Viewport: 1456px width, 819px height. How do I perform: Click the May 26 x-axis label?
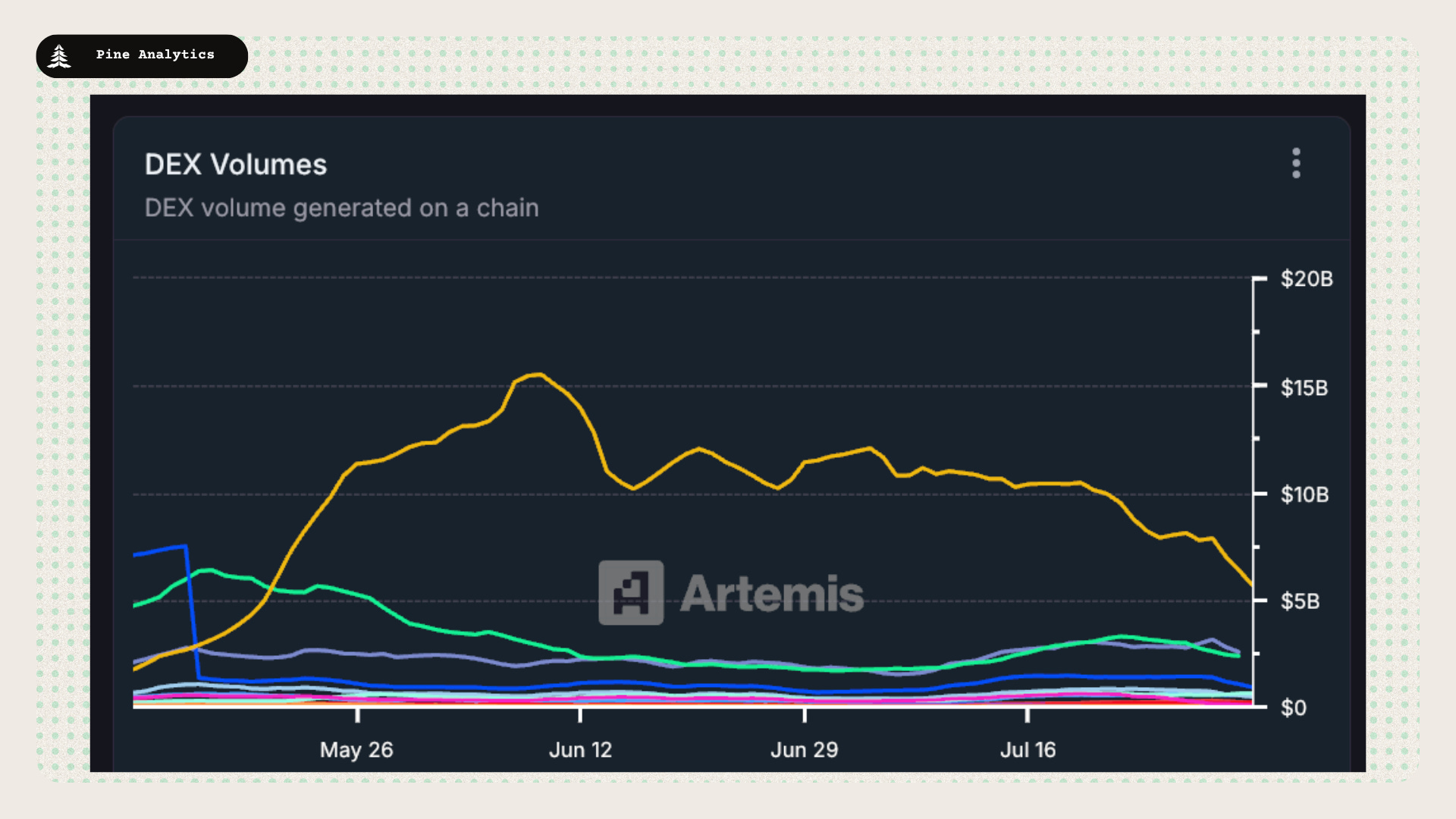coord(356,750)
